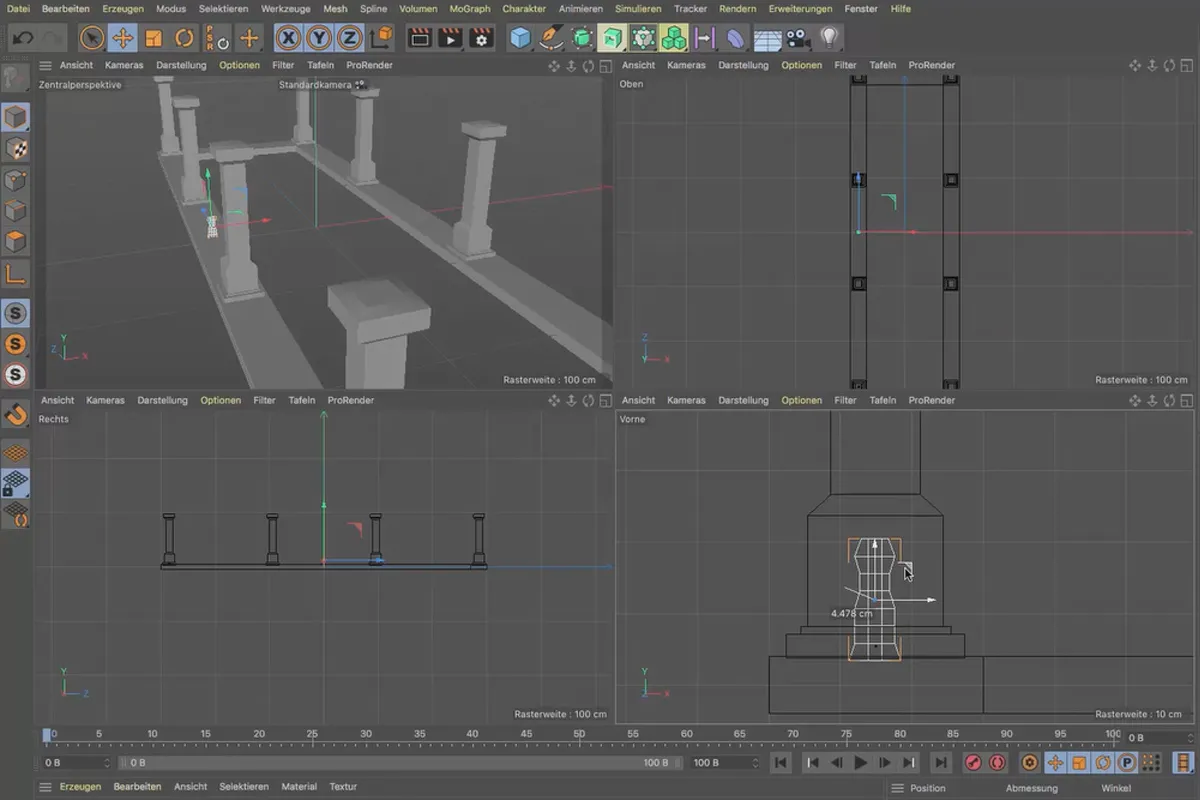Add a light using the bulb icon
The image size is (1200, 800).
click(828, 39)
